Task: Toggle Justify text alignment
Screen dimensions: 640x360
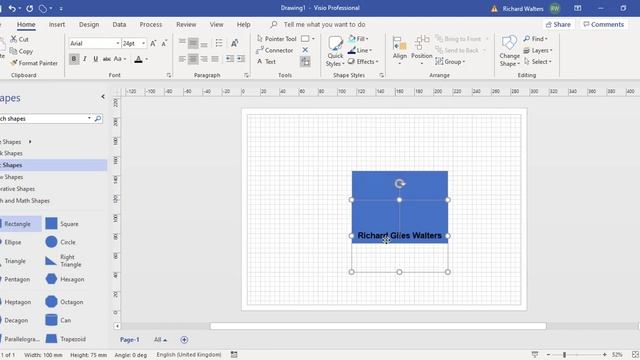Action: (x=215, y=59)
